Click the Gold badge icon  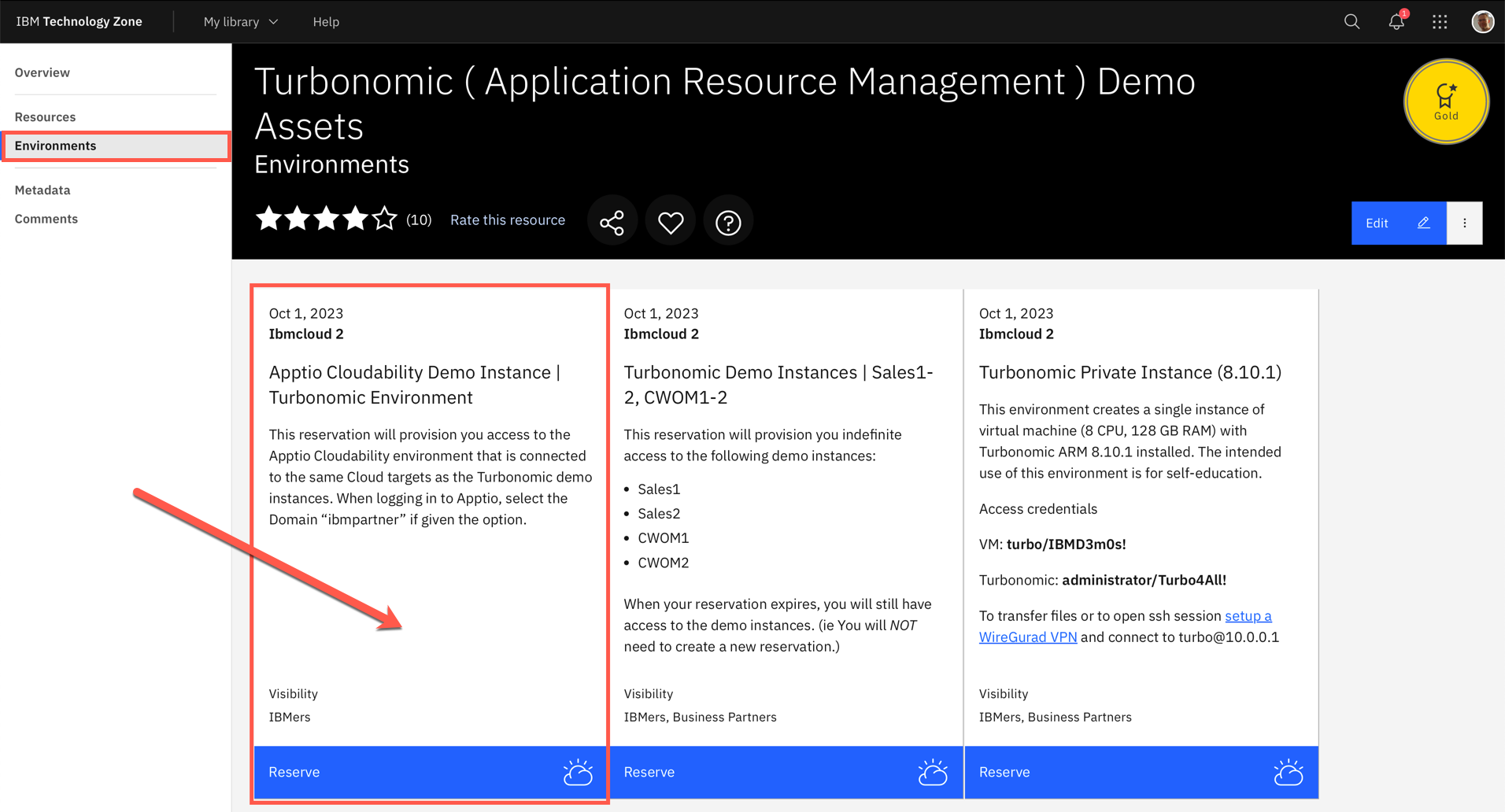coord(1446,101)
